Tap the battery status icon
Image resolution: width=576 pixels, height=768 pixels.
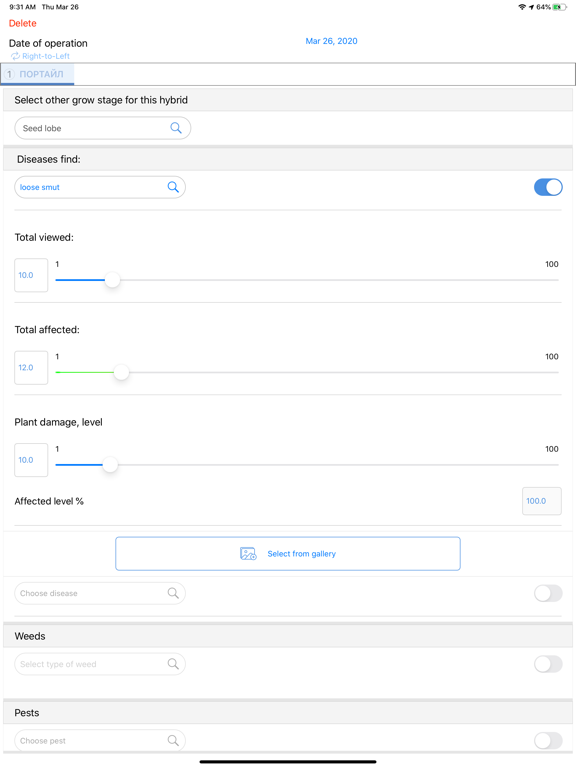pyautogui.click(x=559, y=7)
